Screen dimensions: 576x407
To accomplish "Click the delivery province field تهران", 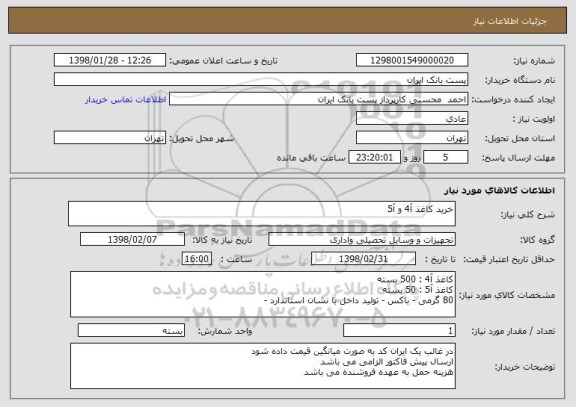I will coord(412,138).
